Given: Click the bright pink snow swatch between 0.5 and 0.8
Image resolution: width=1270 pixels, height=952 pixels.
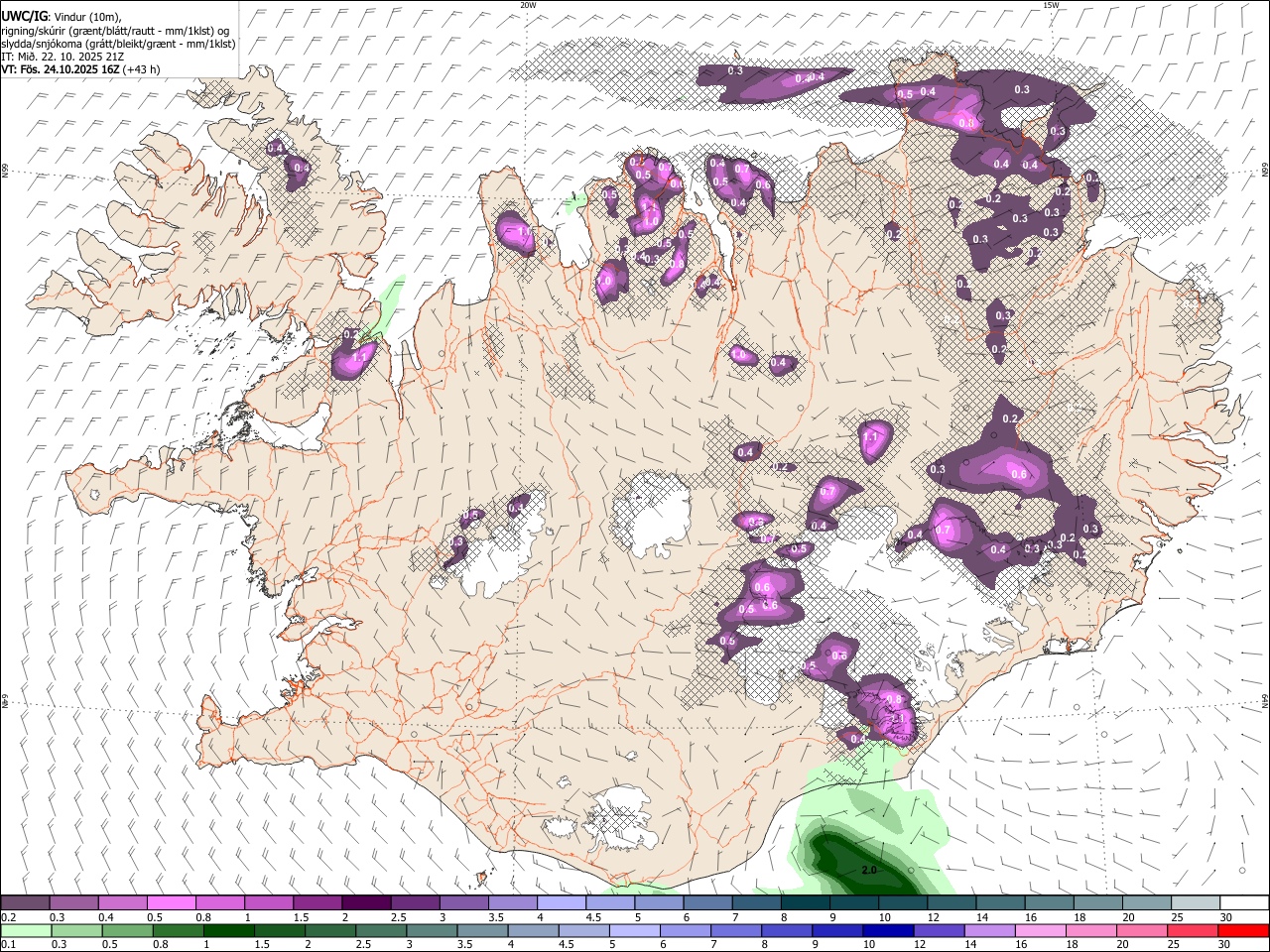Looking at the screenshot, I should (x=172, y=902).
